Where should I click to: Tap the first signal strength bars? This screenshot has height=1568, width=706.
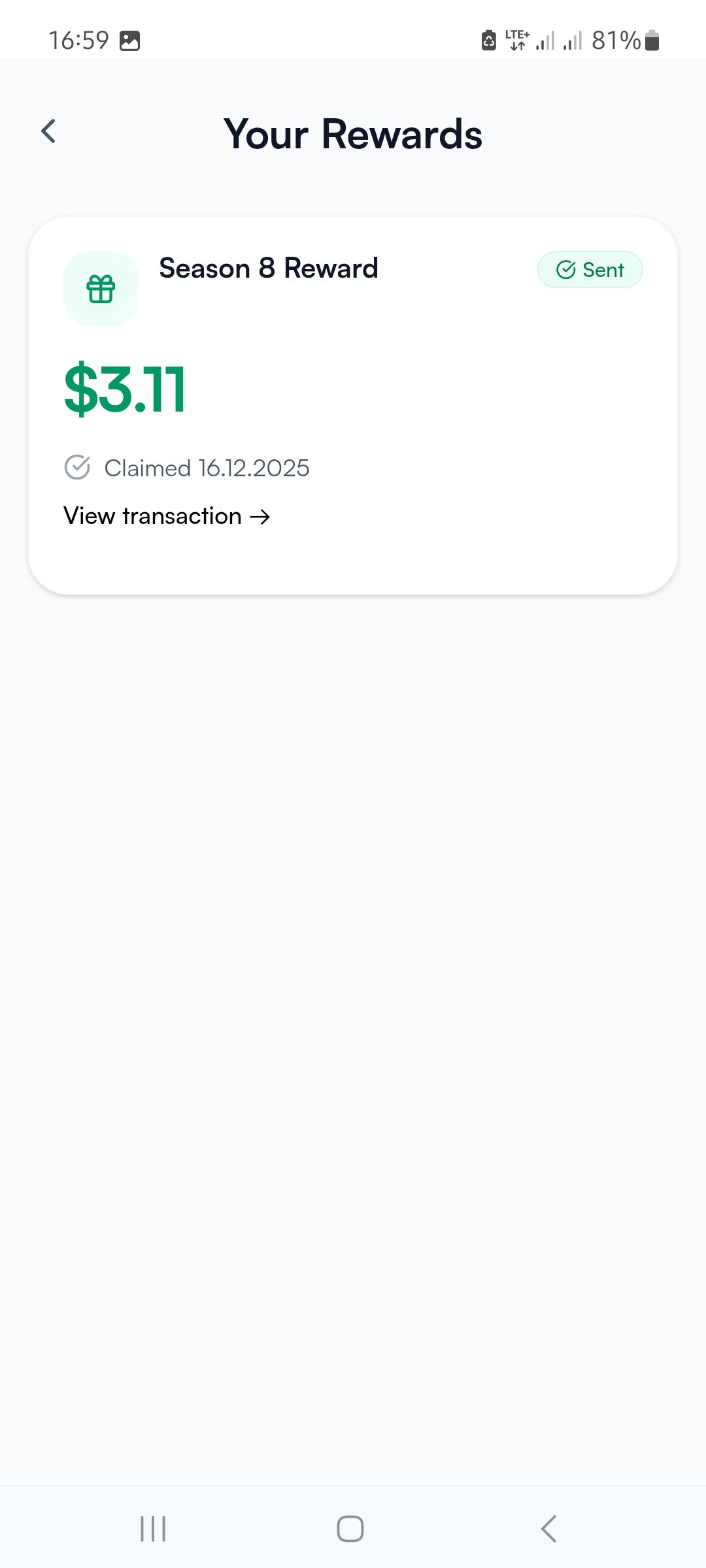pyautogui.click(x=545, y=41)
